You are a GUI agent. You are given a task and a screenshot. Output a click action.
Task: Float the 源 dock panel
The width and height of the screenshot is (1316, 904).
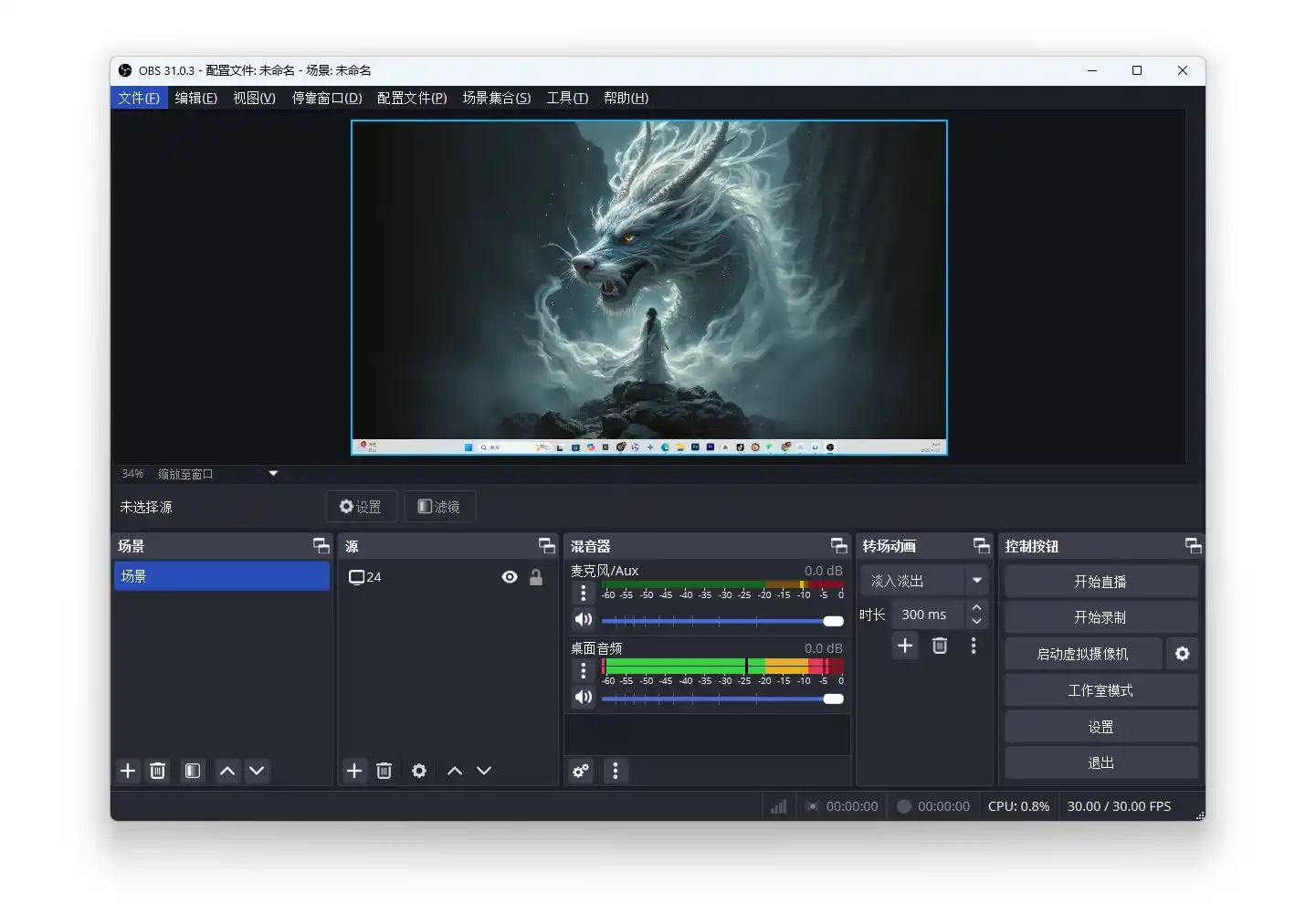click(547, 546)
